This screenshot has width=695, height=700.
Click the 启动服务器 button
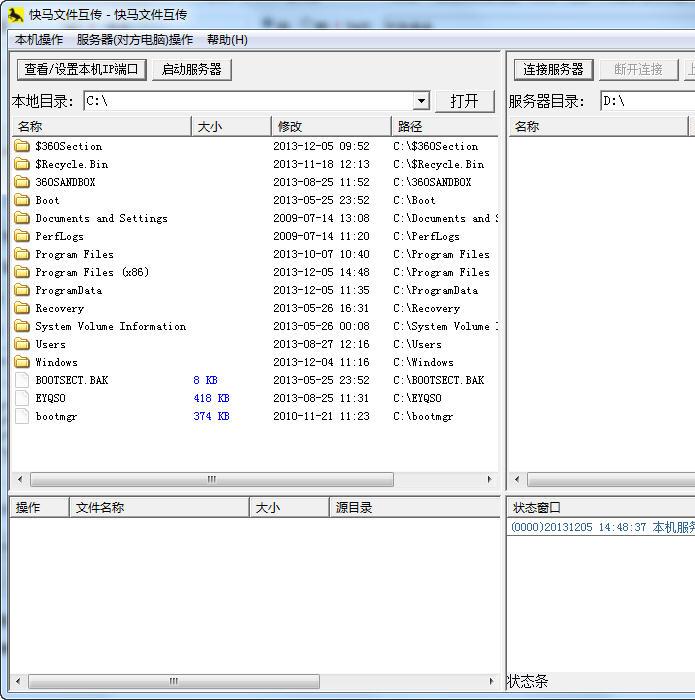coord(192,69)
